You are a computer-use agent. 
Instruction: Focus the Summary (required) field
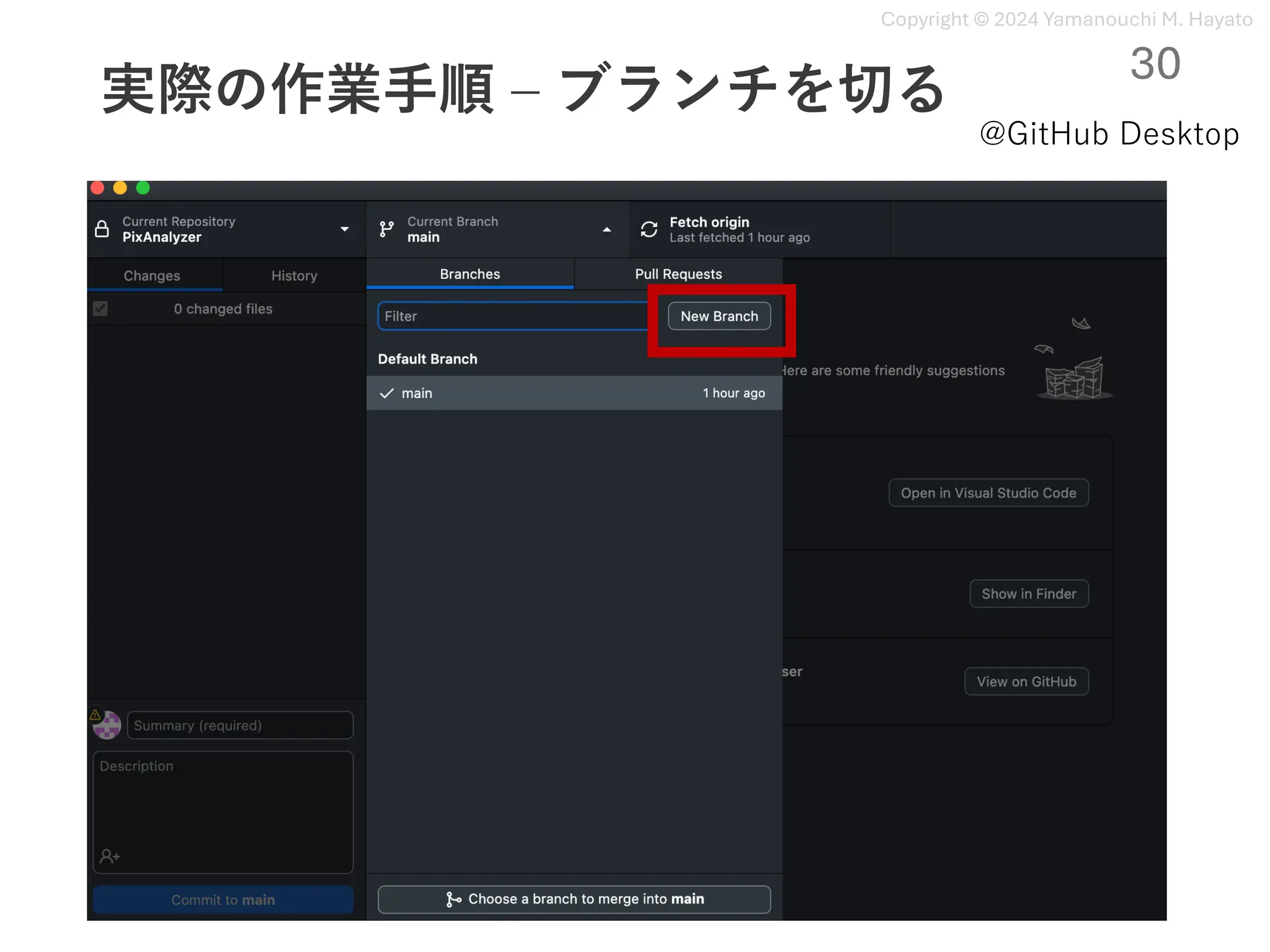pos(240,725)
